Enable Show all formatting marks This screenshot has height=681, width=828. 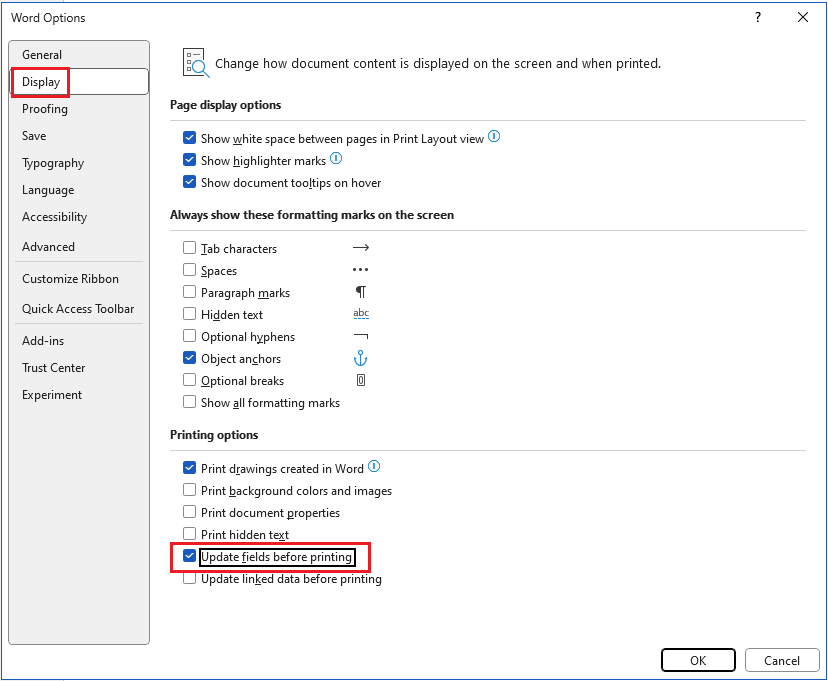point(190,402)
